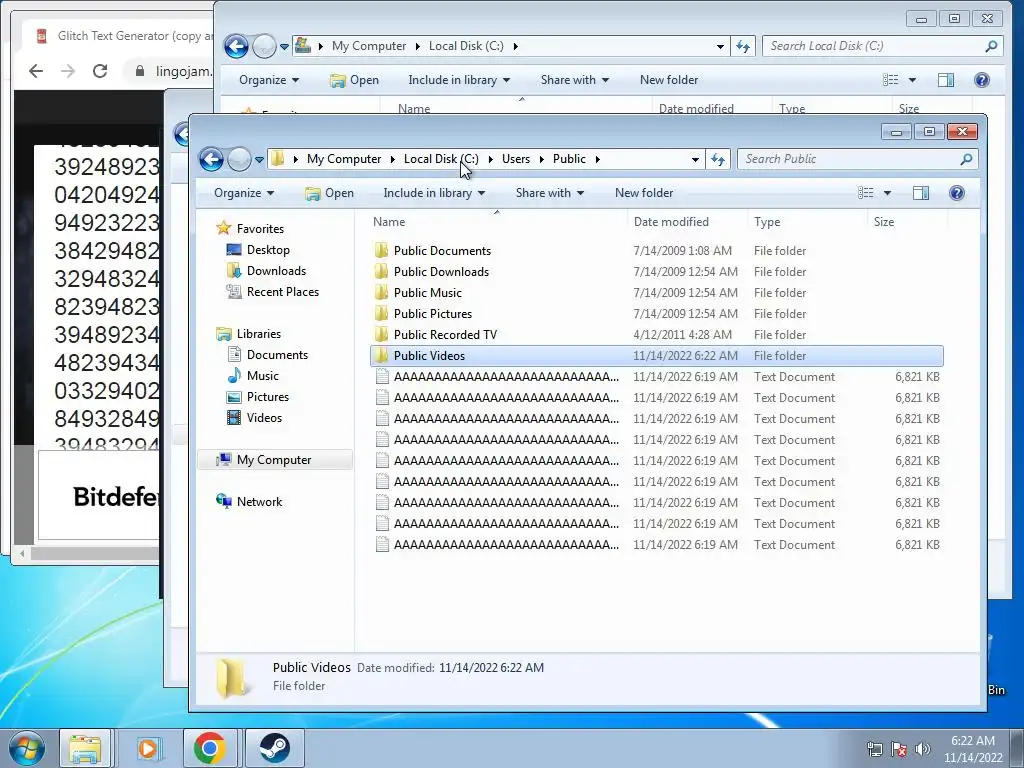This screenshot has width=1024, height=768.
Task: Select Favorites in the navigation pane
Action: pyautogui.click(x=260, y=229)
